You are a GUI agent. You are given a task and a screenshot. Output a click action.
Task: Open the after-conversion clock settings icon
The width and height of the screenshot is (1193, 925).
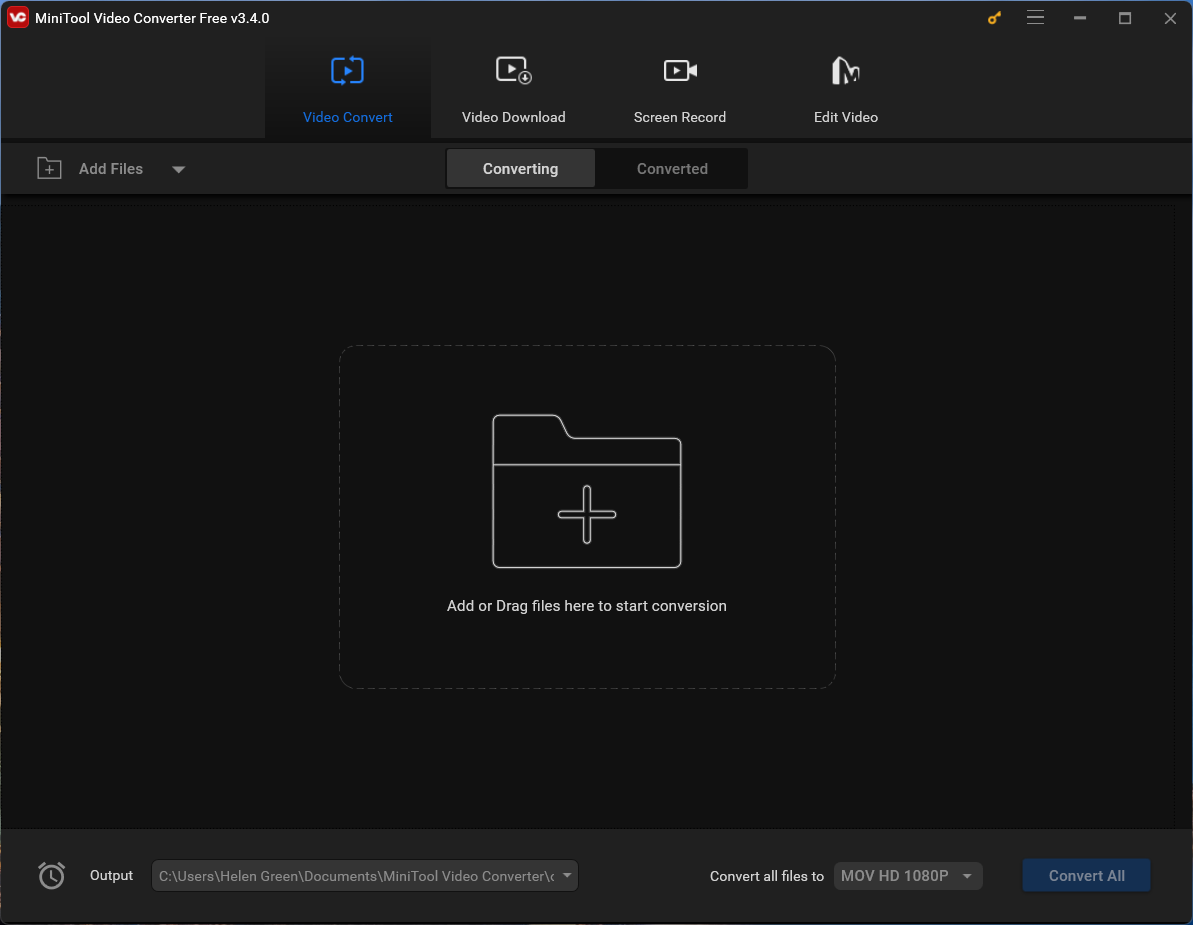pos(51,875)
